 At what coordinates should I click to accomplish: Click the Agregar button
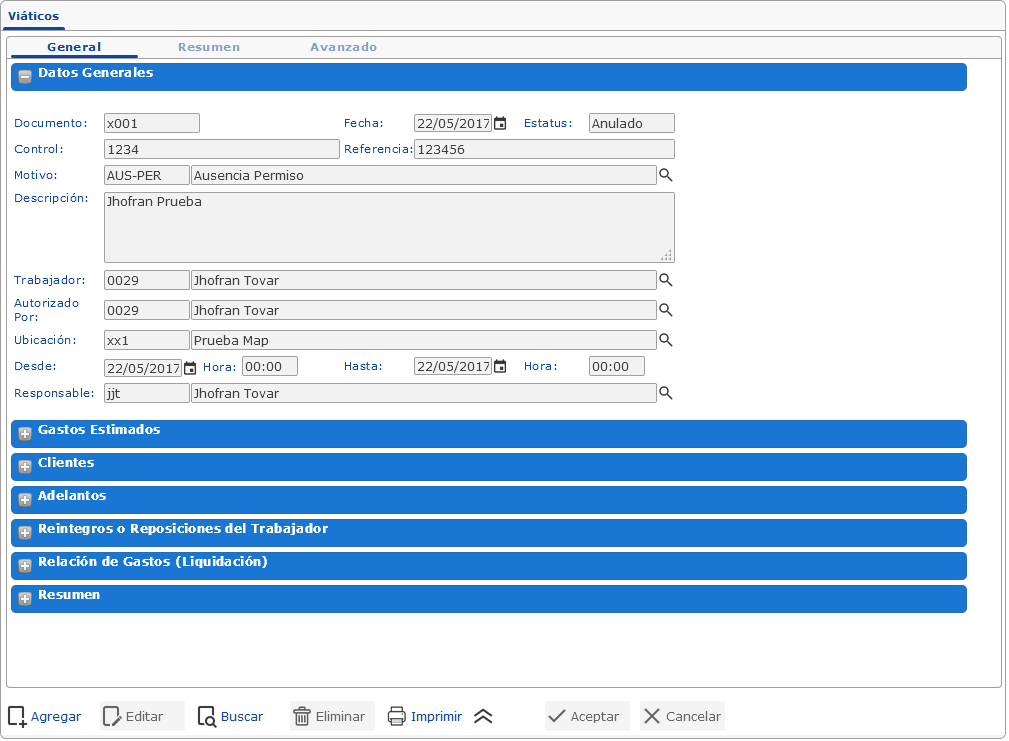coord(45,716)
